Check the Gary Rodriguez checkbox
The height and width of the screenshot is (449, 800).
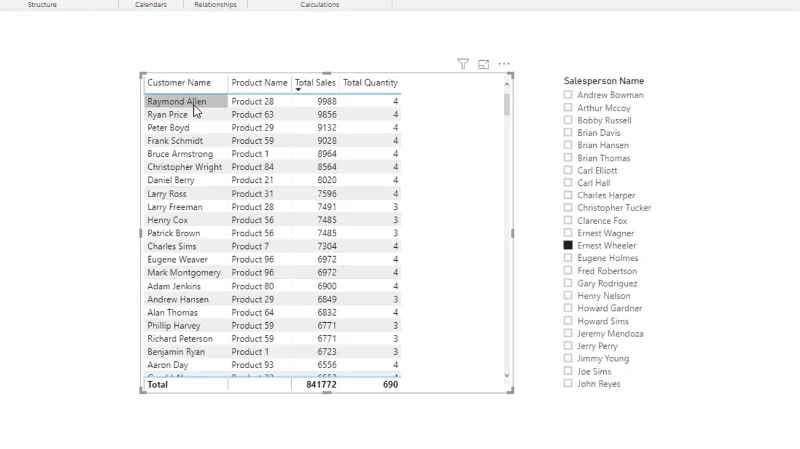coord(568,283)
